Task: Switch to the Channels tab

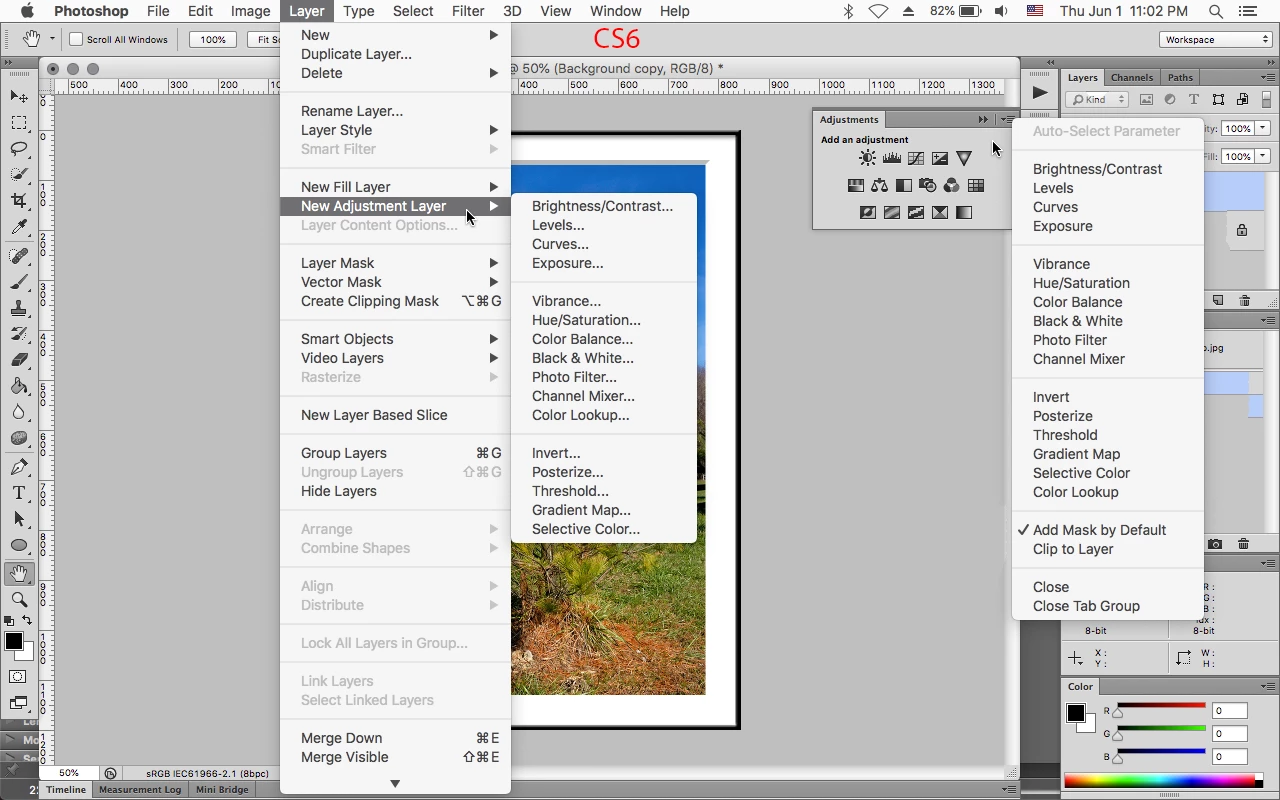Action: tap(1132, 77)
